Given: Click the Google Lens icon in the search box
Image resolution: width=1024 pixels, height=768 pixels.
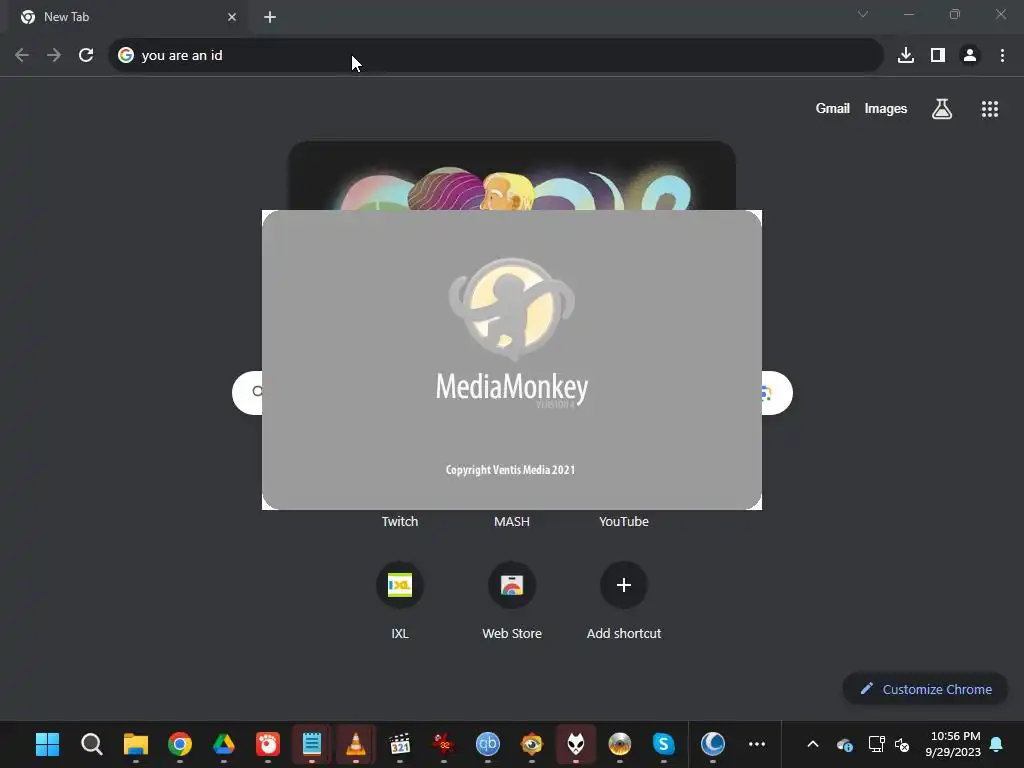Looking at the screenshot, I should point(767,392).
